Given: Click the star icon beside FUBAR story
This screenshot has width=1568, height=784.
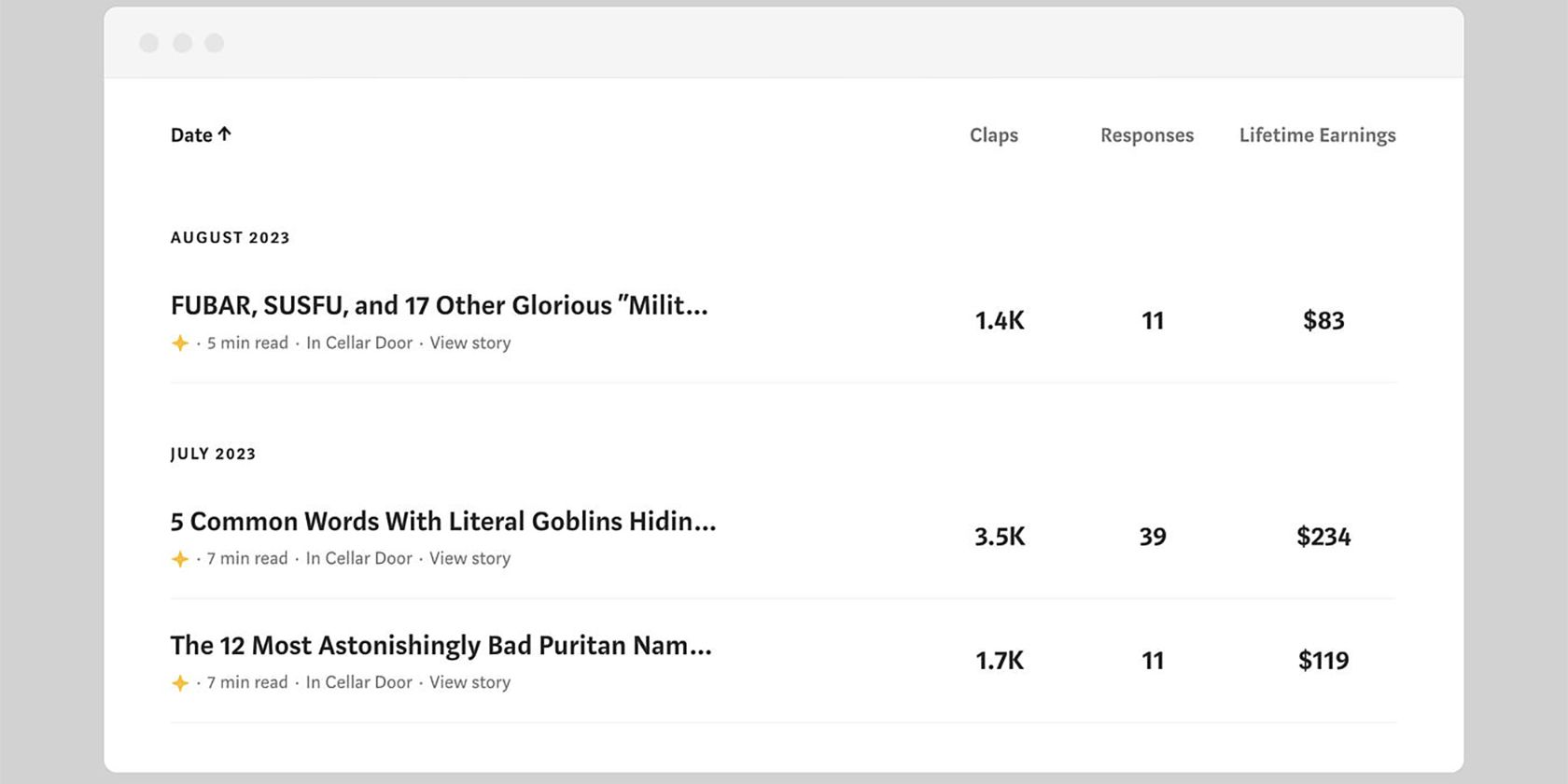Looking at the screenshot, I should click(180, 343).
